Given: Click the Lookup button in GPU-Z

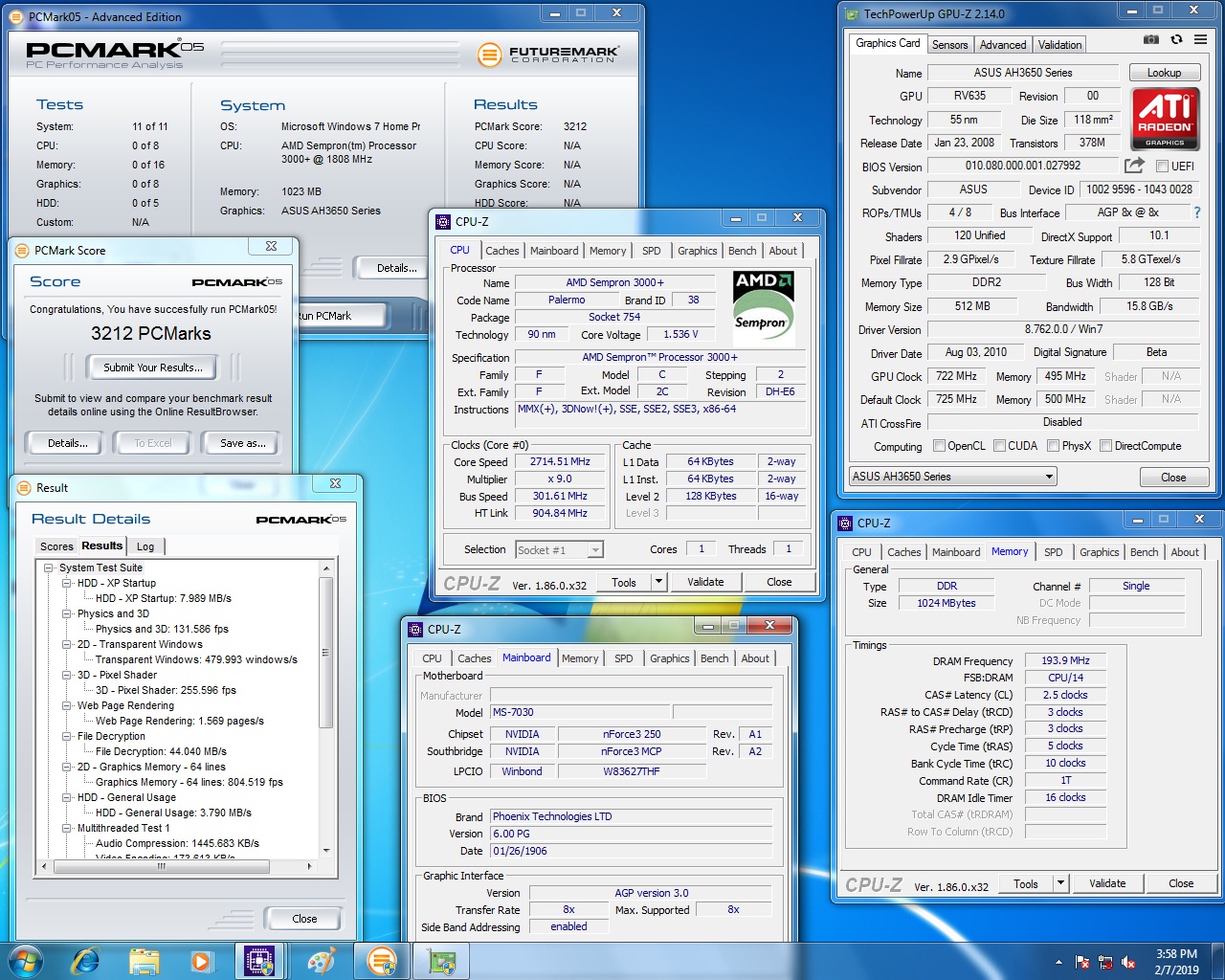Looking at the screenshot, I should [x=1164, y=73].
